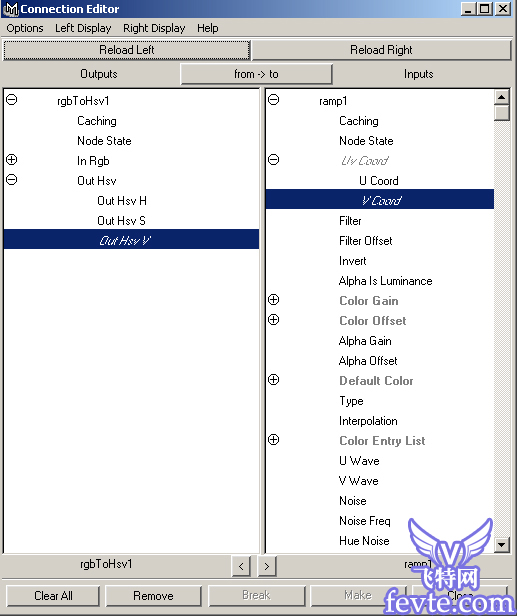Image resolution: width=517 pixels, height=616 pixels.
Task: Select Color Offset input attribute
Action: tap(373, 321)
